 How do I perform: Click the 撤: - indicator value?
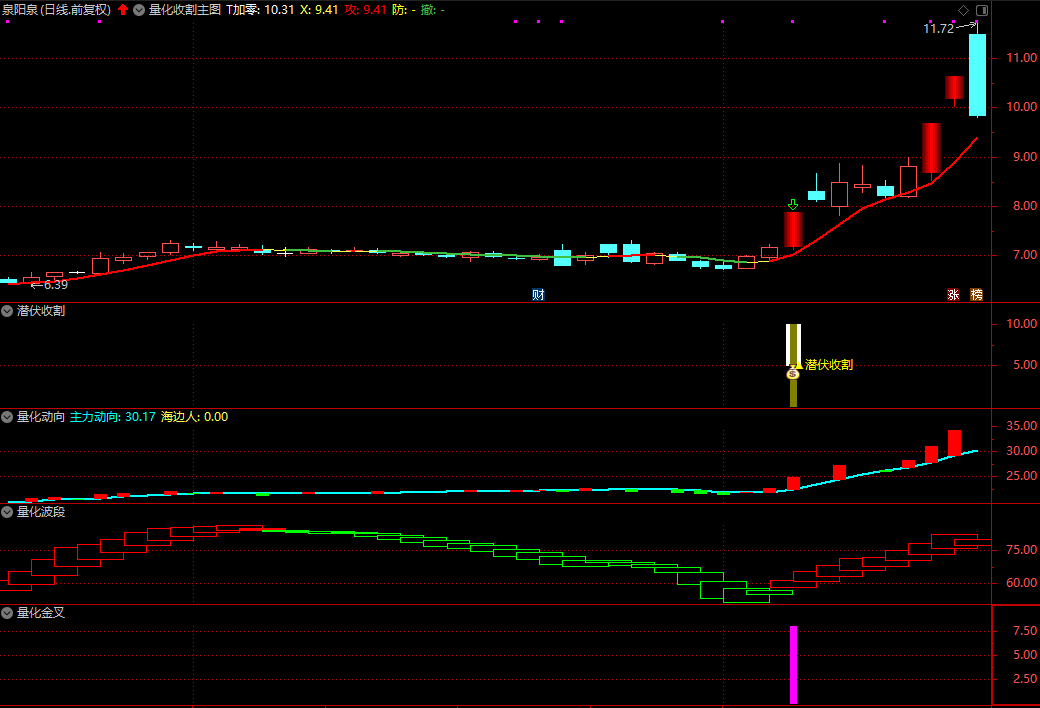[x=432, y=10]
